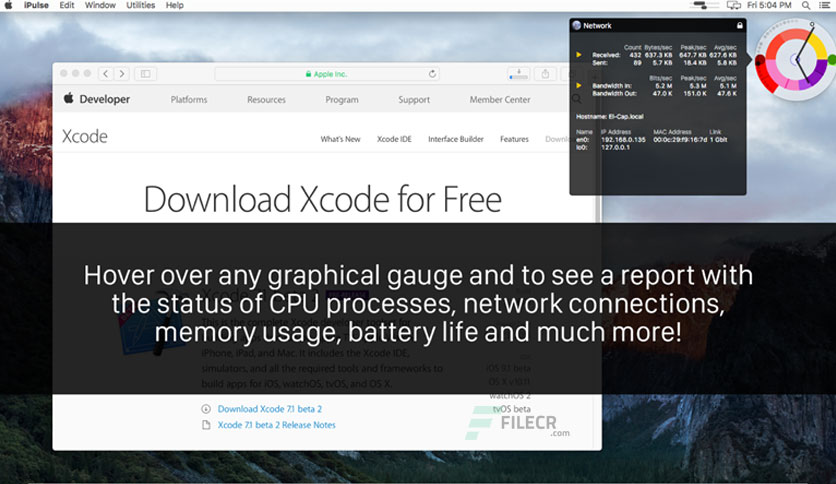Show the Safari sidebar
The height and width of the screenshot is (484, 836).
point(146,74)
